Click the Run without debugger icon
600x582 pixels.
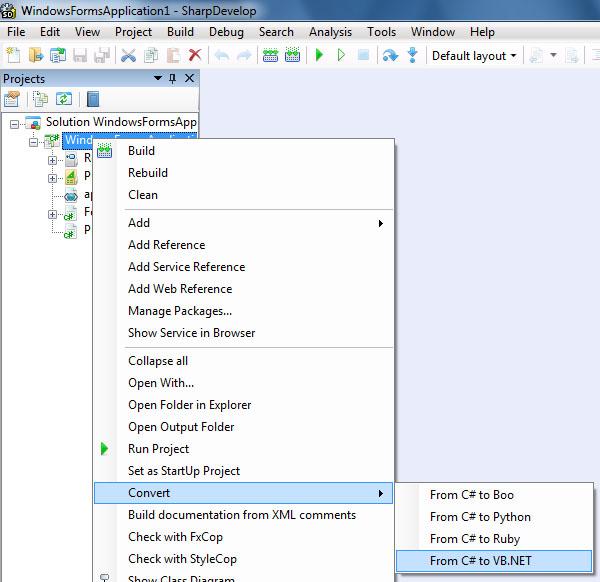[x=341, y=55]
